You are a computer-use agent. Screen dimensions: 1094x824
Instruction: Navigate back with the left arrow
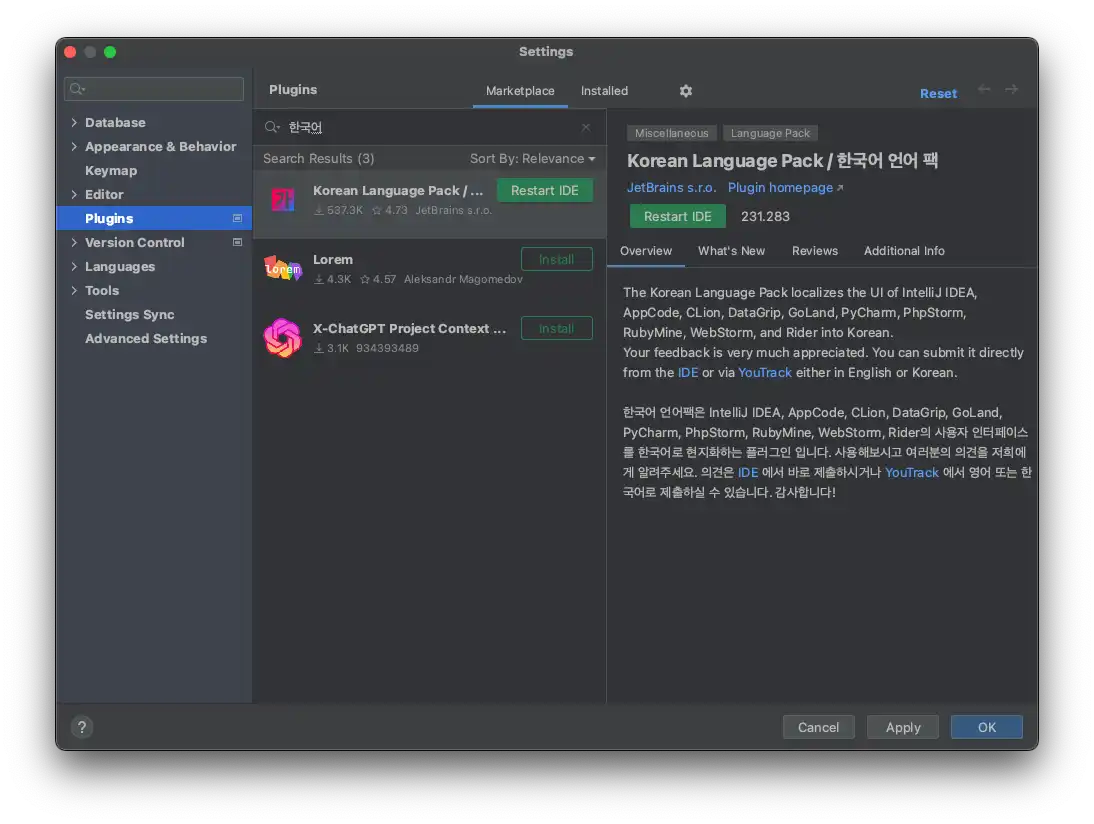984,89
